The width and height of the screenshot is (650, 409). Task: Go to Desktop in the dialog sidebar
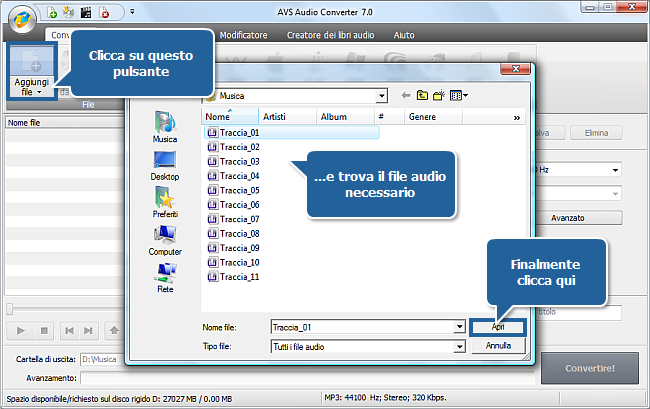click(x=165, y=165)
